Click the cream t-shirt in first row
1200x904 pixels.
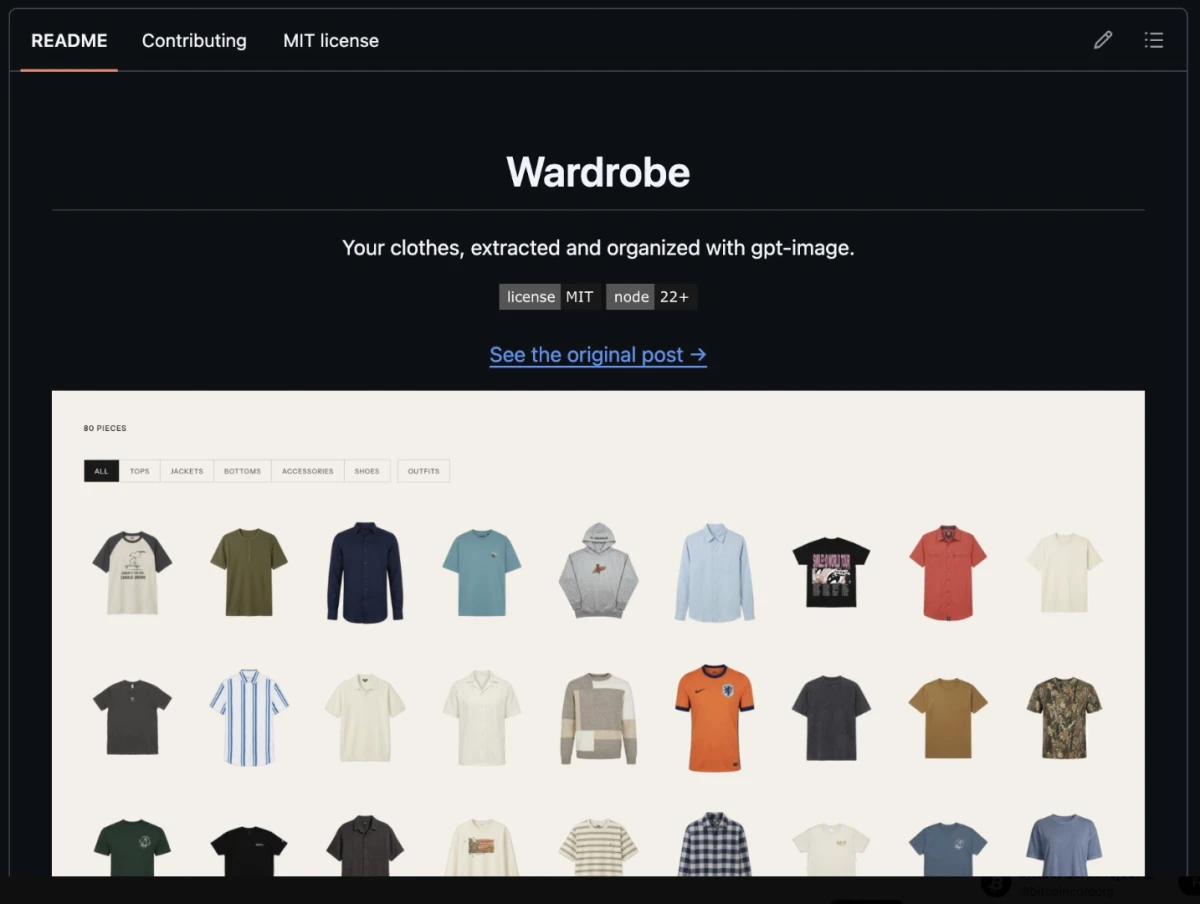pyautogui.click(x=1064, y=572)
